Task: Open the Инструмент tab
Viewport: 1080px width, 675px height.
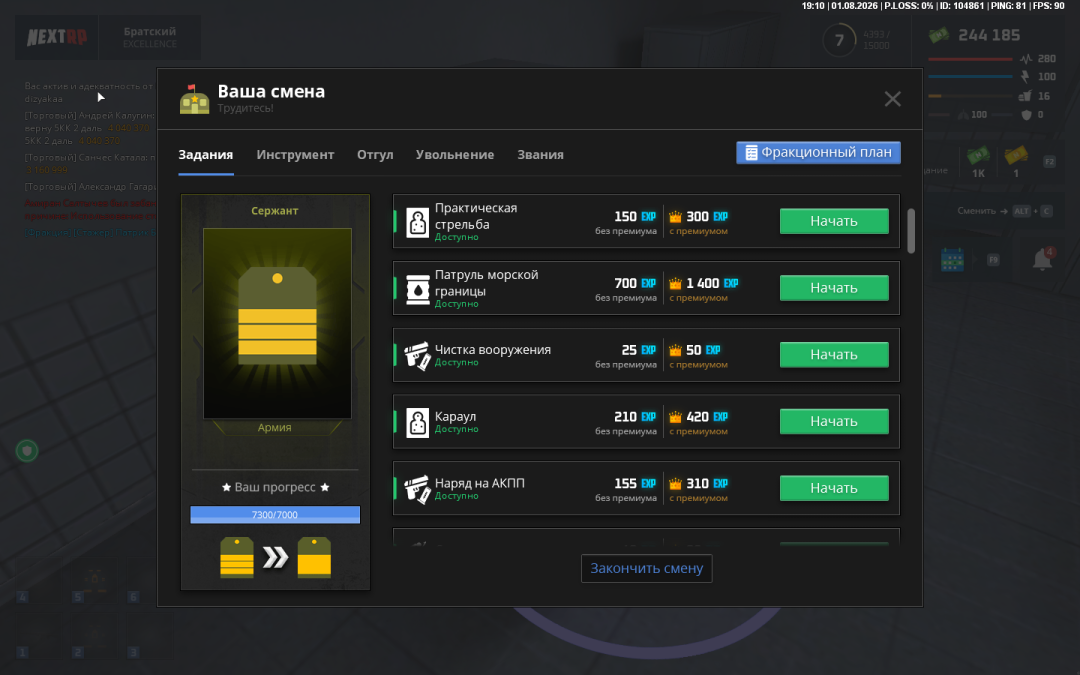Action: click(x=295, y=155)
